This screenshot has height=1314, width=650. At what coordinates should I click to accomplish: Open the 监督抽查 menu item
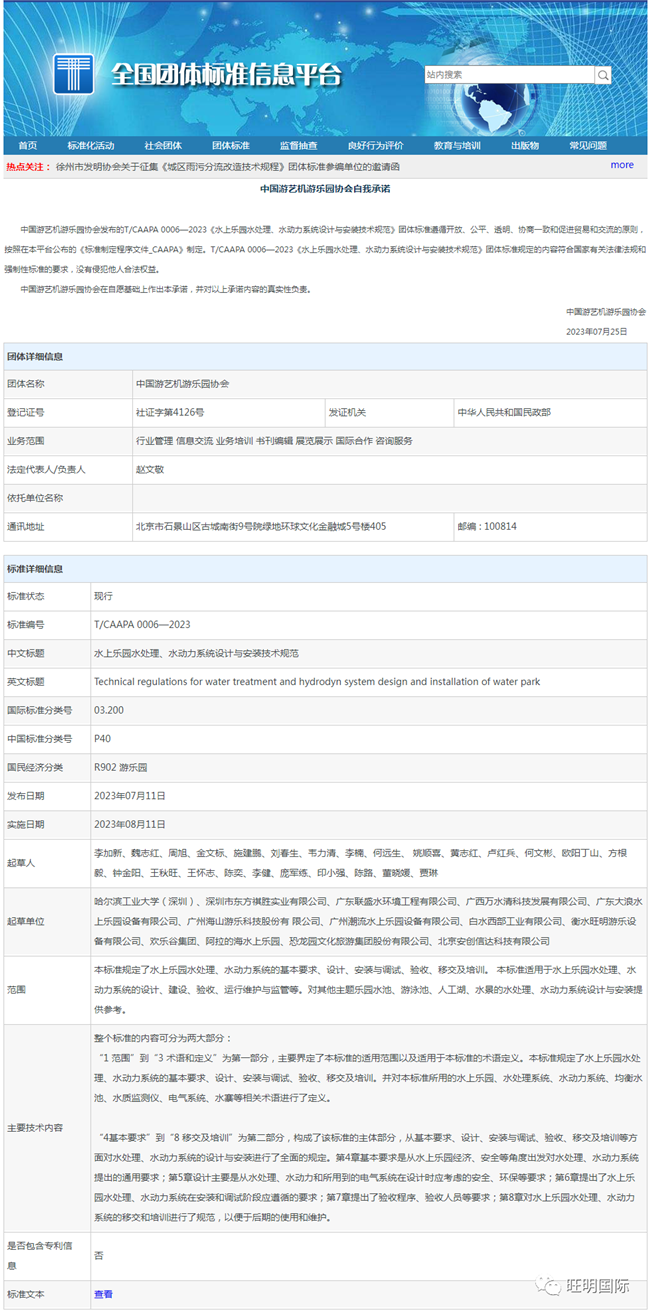click(298, 146)
